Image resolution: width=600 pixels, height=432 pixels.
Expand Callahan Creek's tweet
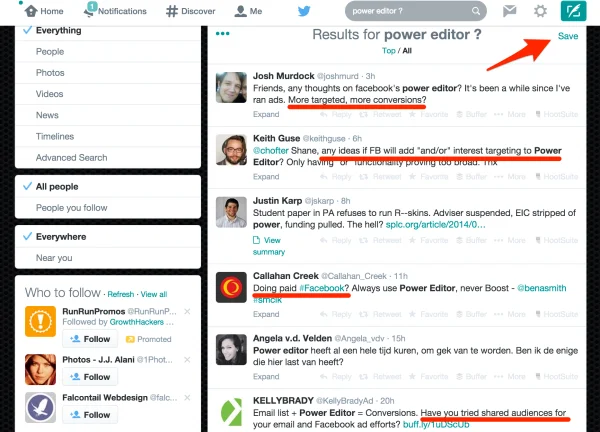266,314
